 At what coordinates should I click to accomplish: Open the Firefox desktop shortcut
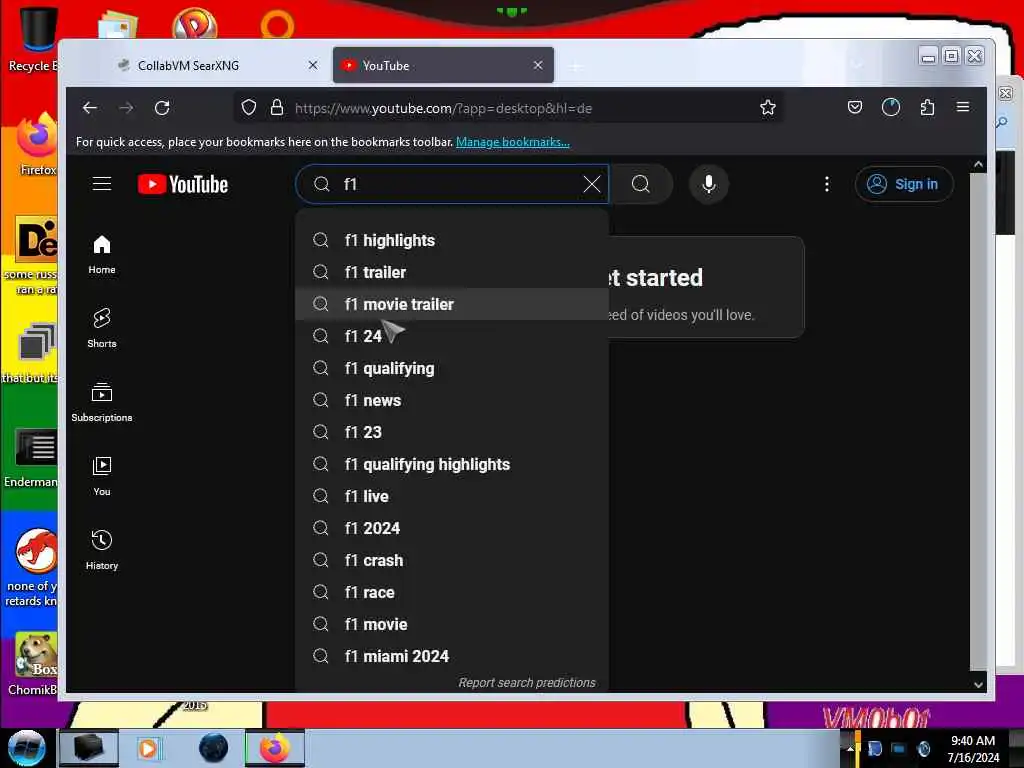click(x=37, y=145)
